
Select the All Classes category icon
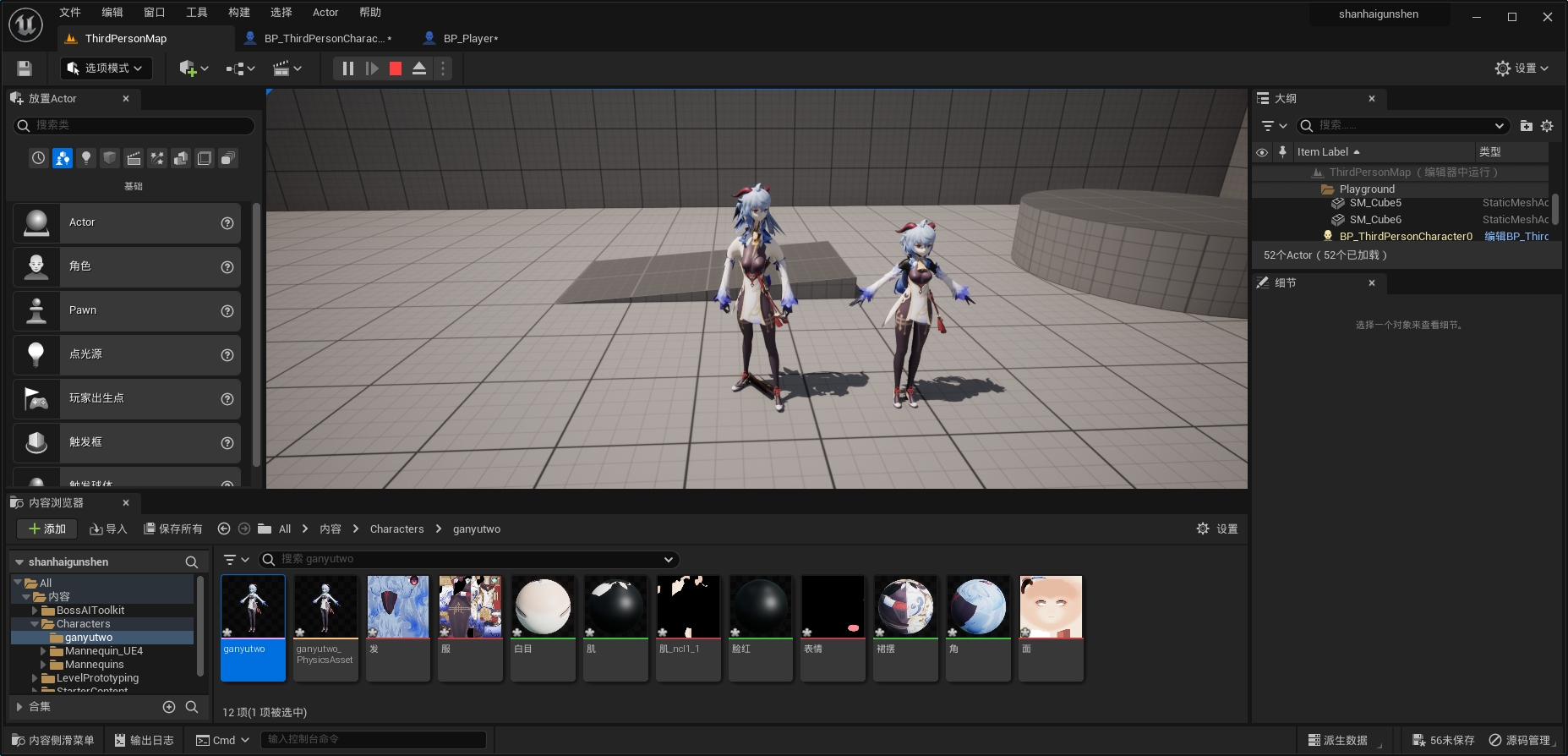coord(228,158)
